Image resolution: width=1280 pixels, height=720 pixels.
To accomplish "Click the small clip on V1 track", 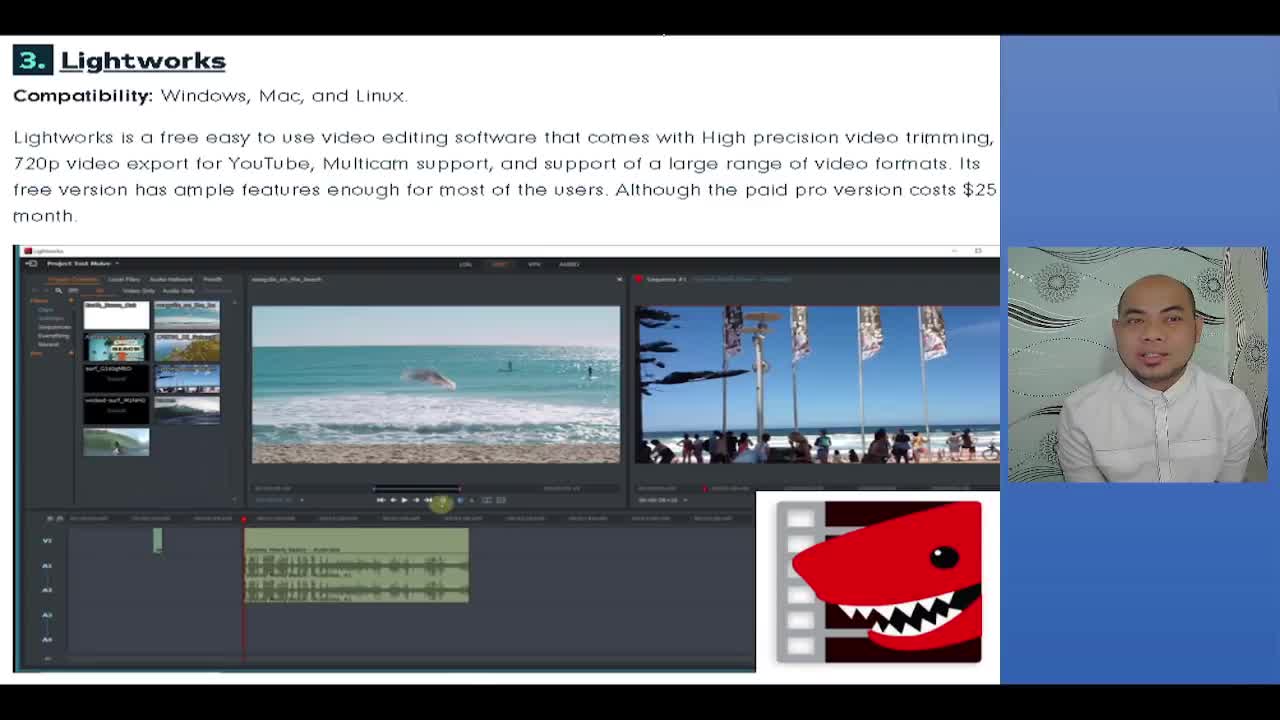I will click(157, 541).
